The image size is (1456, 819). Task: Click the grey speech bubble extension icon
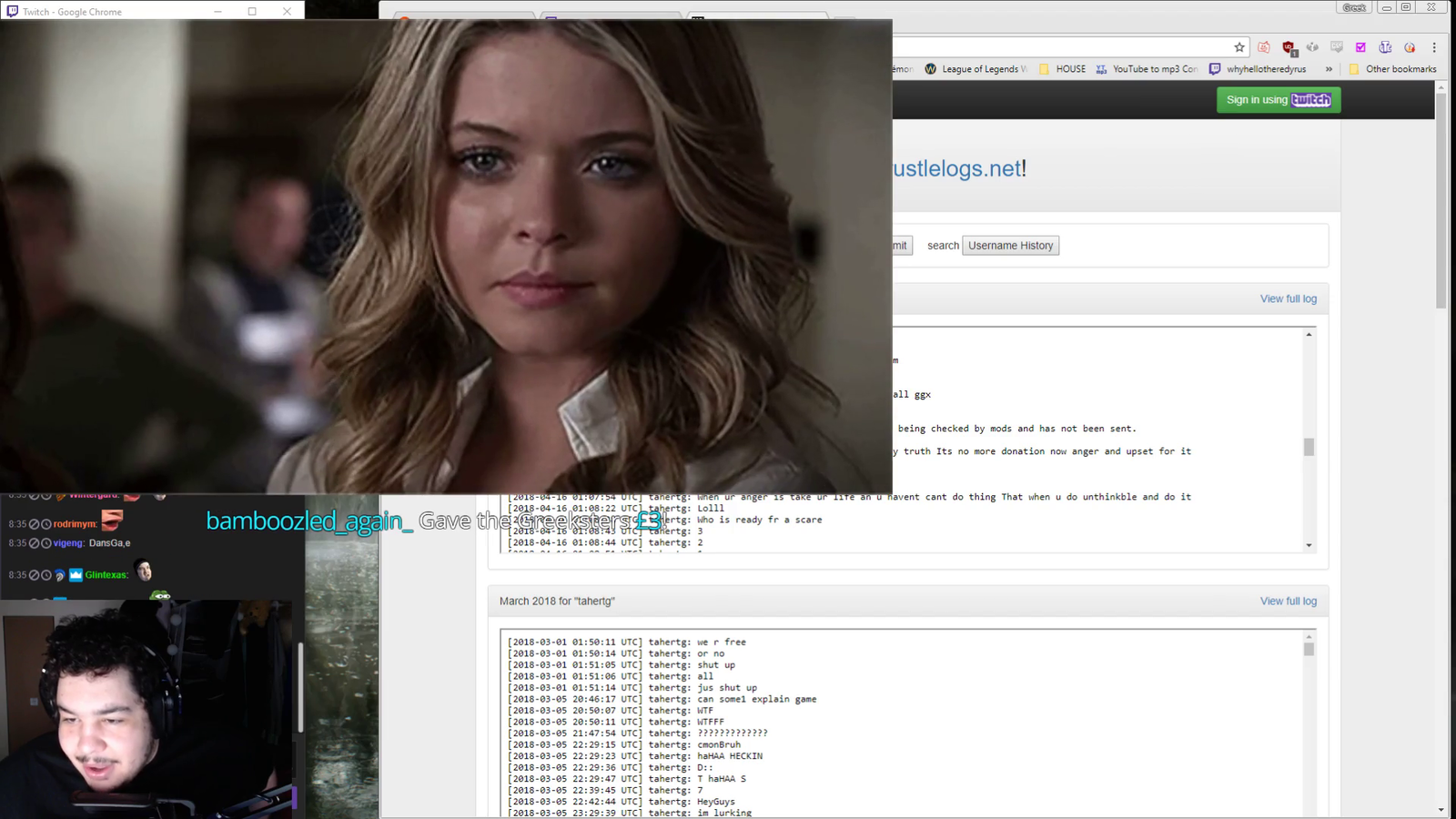point(1337,47)
